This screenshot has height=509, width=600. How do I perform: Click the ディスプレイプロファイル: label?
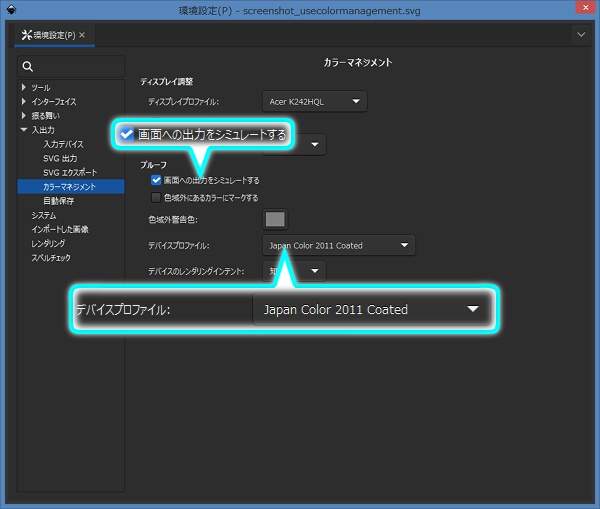[183, 102]
